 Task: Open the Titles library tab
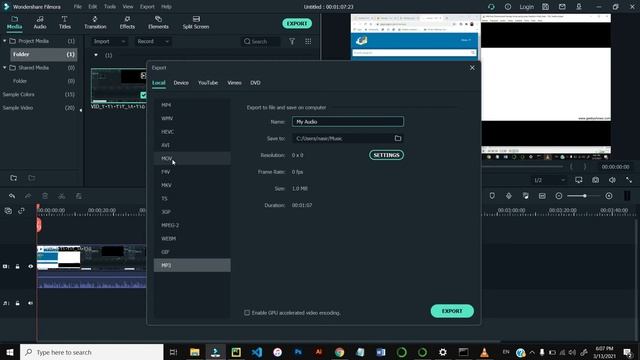pyautogui.click(x=64, y=22)
